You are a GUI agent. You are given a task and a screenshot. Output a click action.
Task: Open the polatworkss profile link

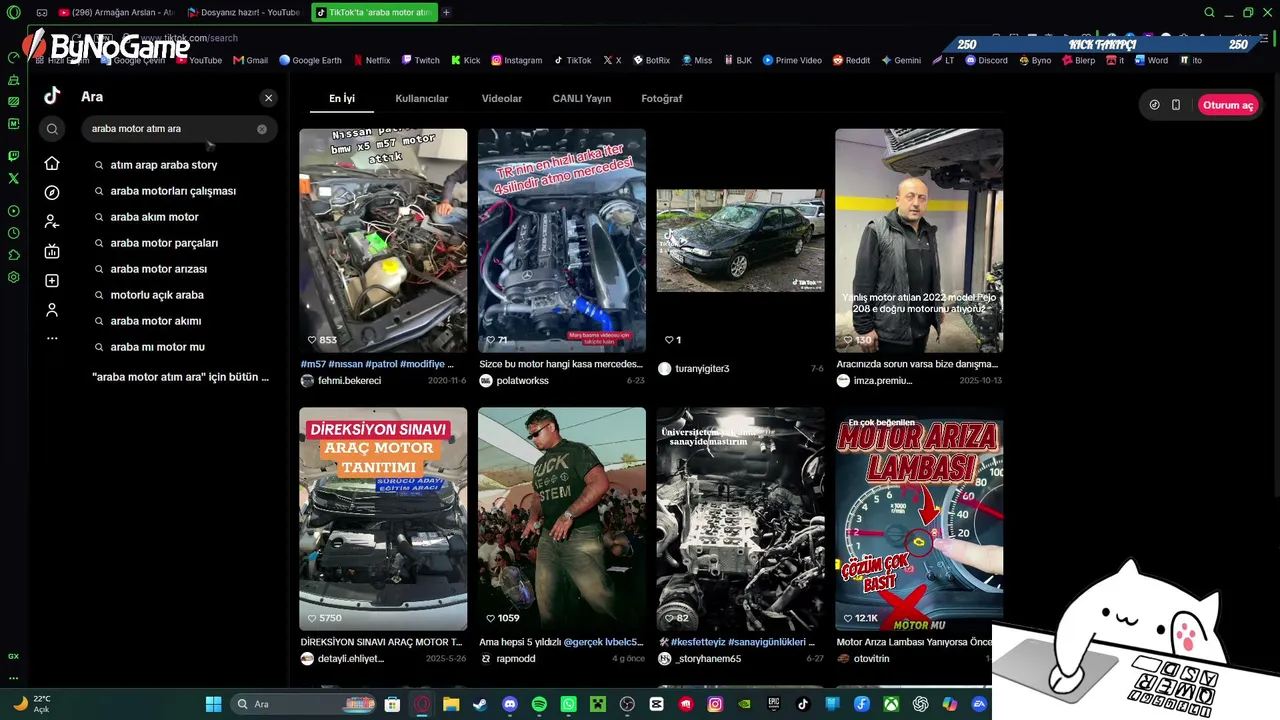tap(522, 381)
